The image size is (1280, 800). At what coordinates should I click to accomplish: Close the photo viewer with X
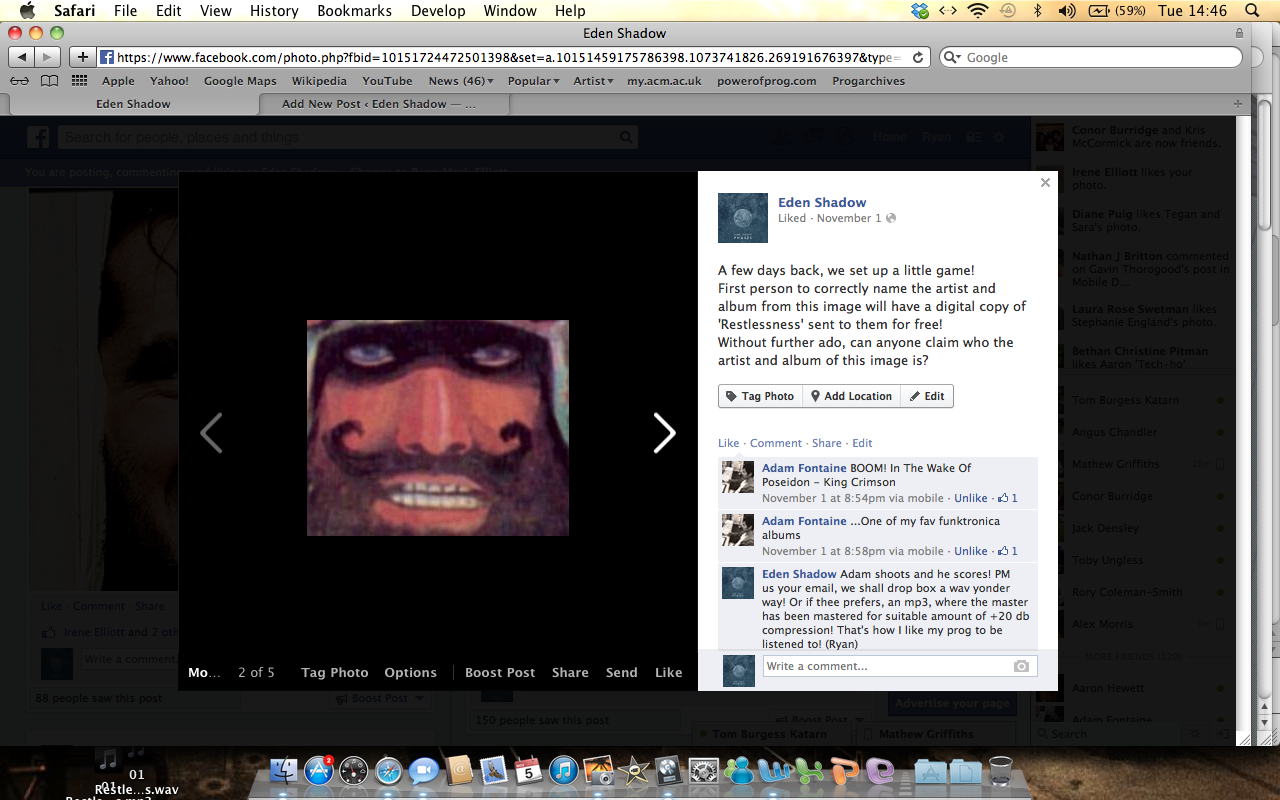click(1045, 182)
